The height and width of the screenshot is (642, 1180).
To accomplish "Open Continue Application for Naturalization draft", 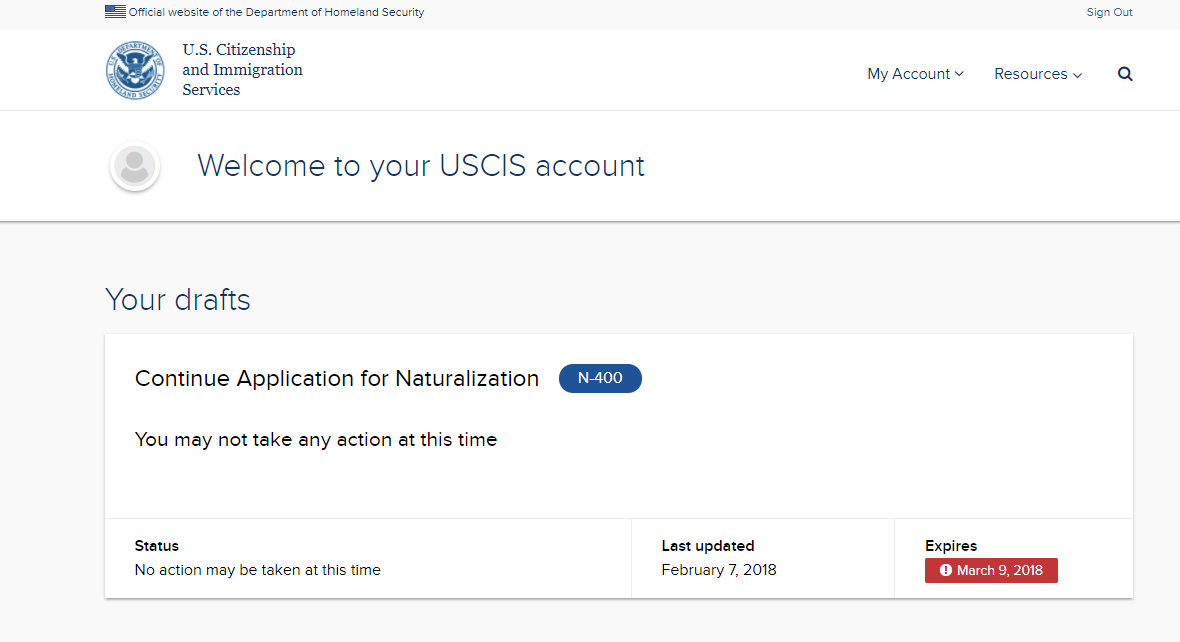I will point(336,378).
